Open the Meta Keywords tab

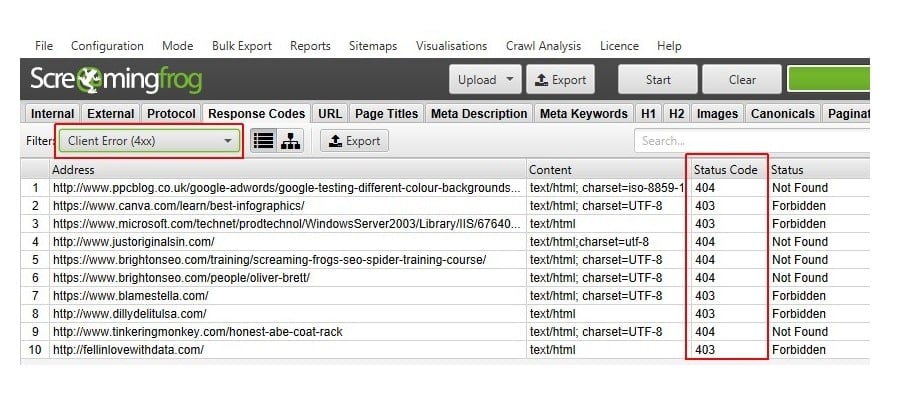point(584,114)
